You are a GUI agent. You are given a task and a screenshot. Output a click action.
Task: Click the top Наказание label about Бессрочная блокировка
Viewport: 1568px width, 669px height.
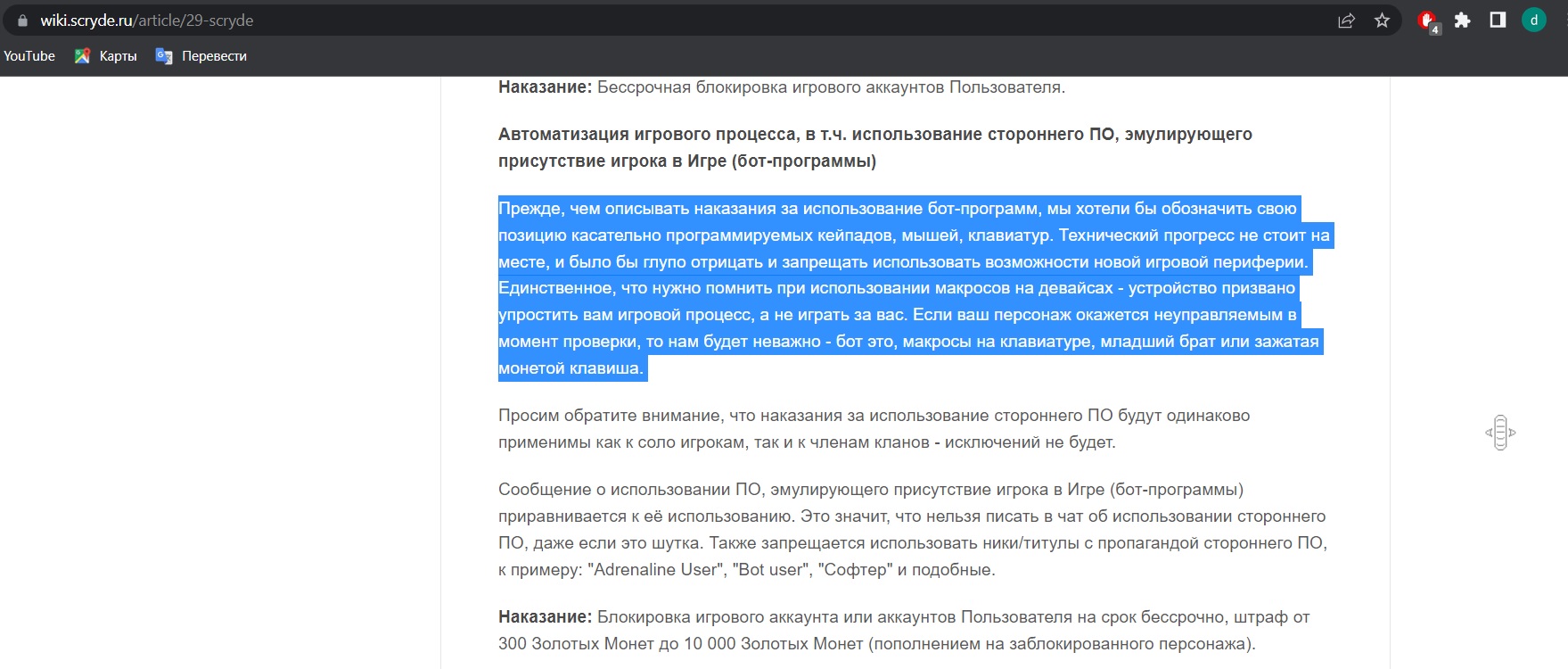[545, 87]
